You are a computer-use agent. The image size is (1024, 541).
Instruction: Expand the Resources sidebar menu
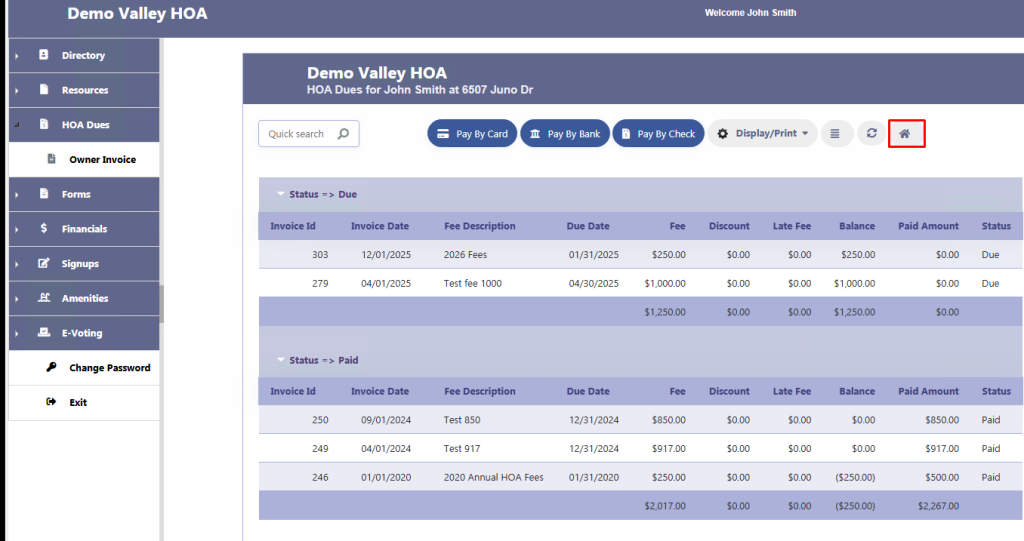pyautogui.click(x=84, y=90)
